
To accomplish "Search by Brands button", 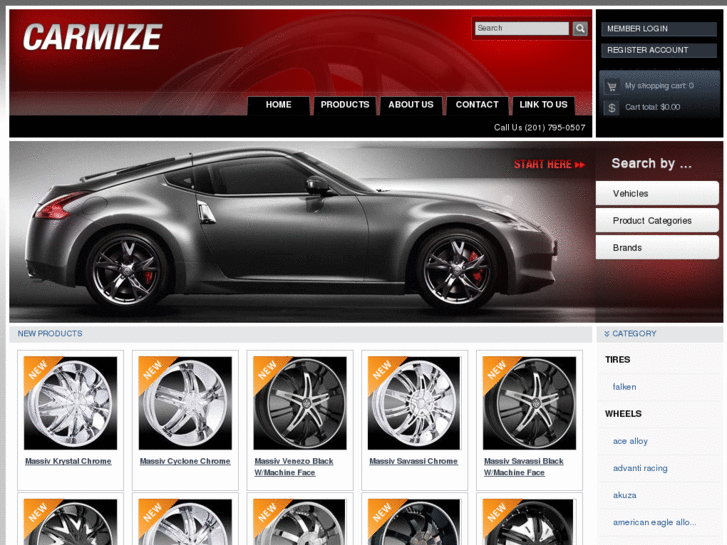I will point(657,248).
